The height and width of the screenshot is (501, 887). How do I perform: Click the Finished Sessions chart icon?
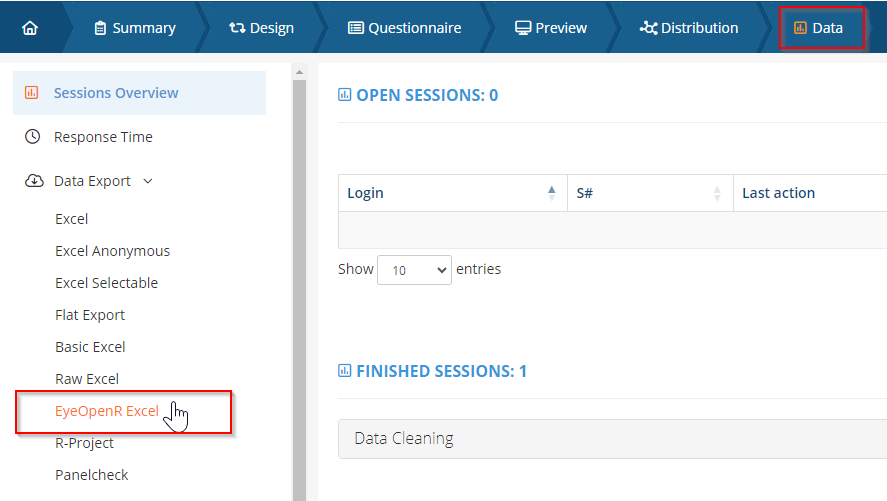tap(345, 371)
